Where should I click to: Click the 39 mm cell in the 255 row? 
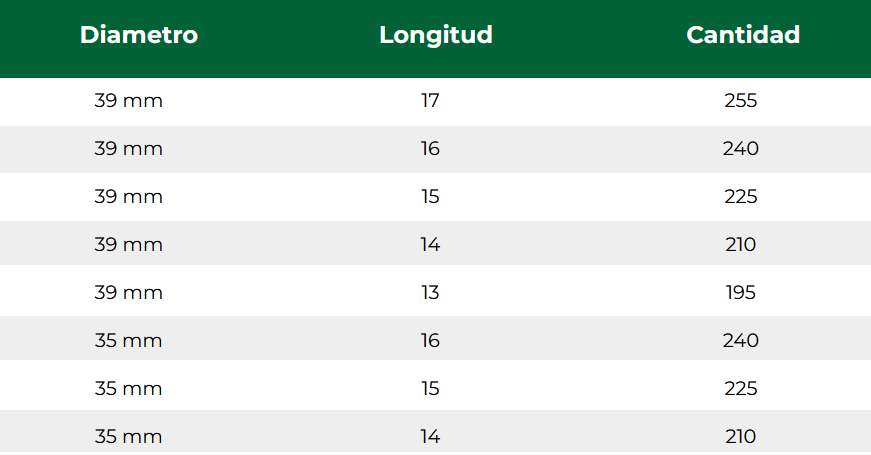(x=129, y=101)
